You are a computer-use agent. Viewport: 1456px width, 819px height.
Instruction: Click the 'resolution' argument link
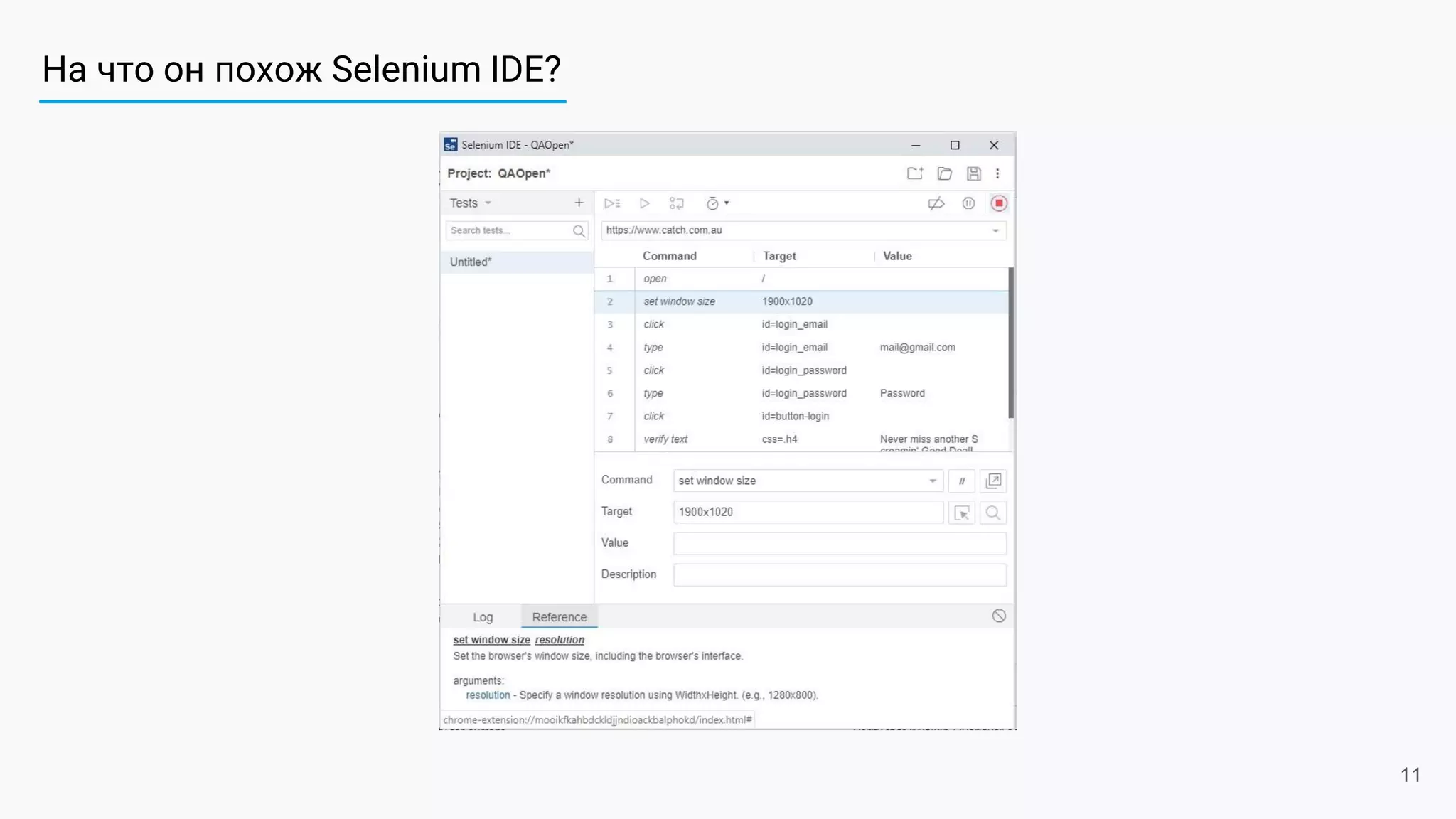(488, 695)
